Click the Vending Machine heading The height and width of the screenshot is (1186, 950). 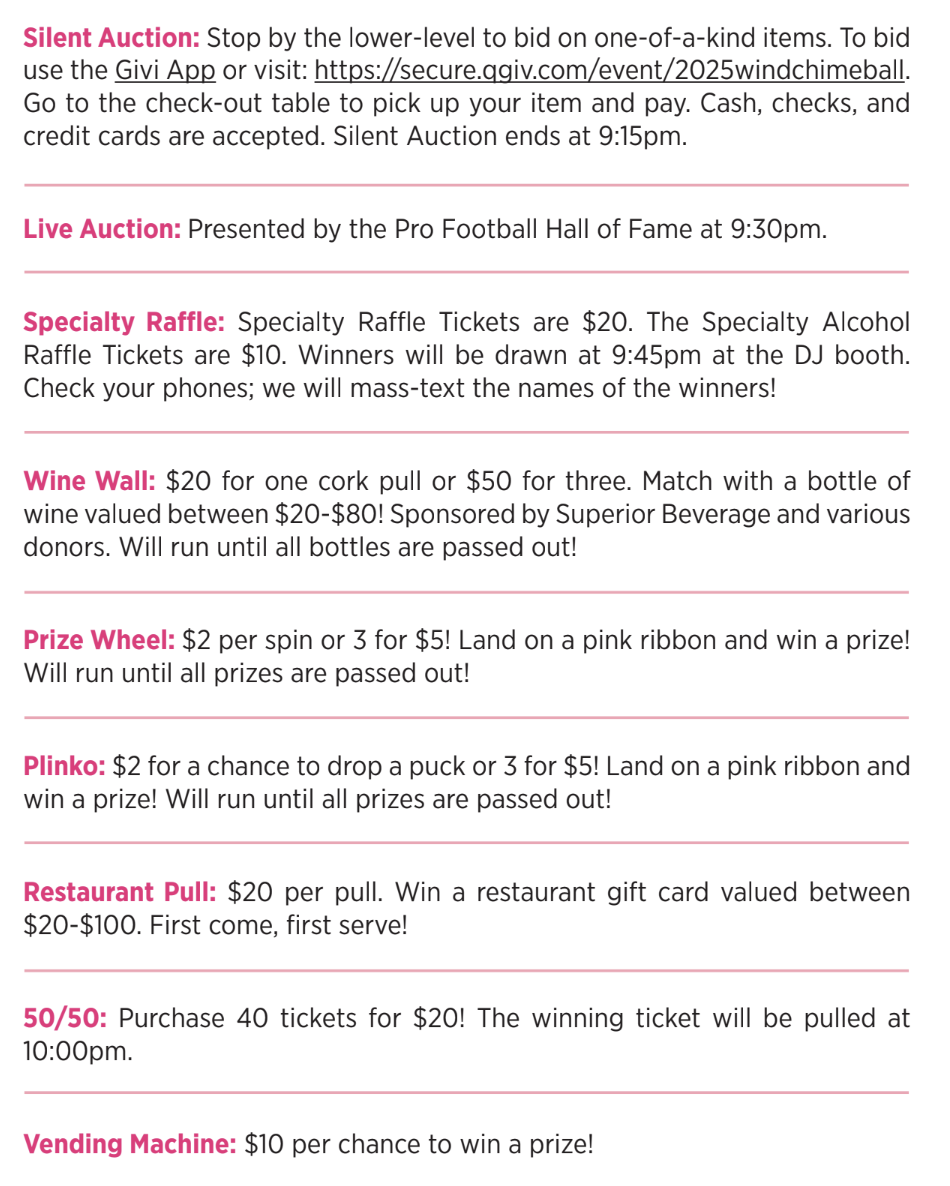[x=130, y=1144]
